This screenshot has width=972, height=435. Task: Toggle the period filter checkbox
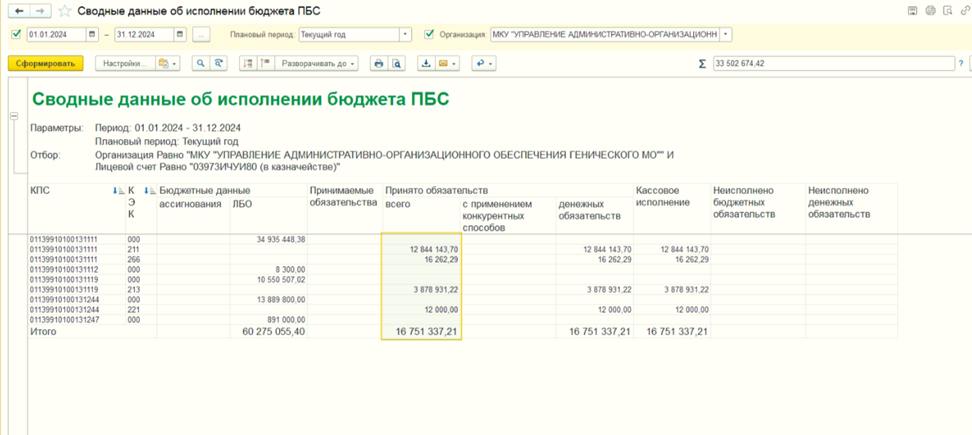(16, 35)
